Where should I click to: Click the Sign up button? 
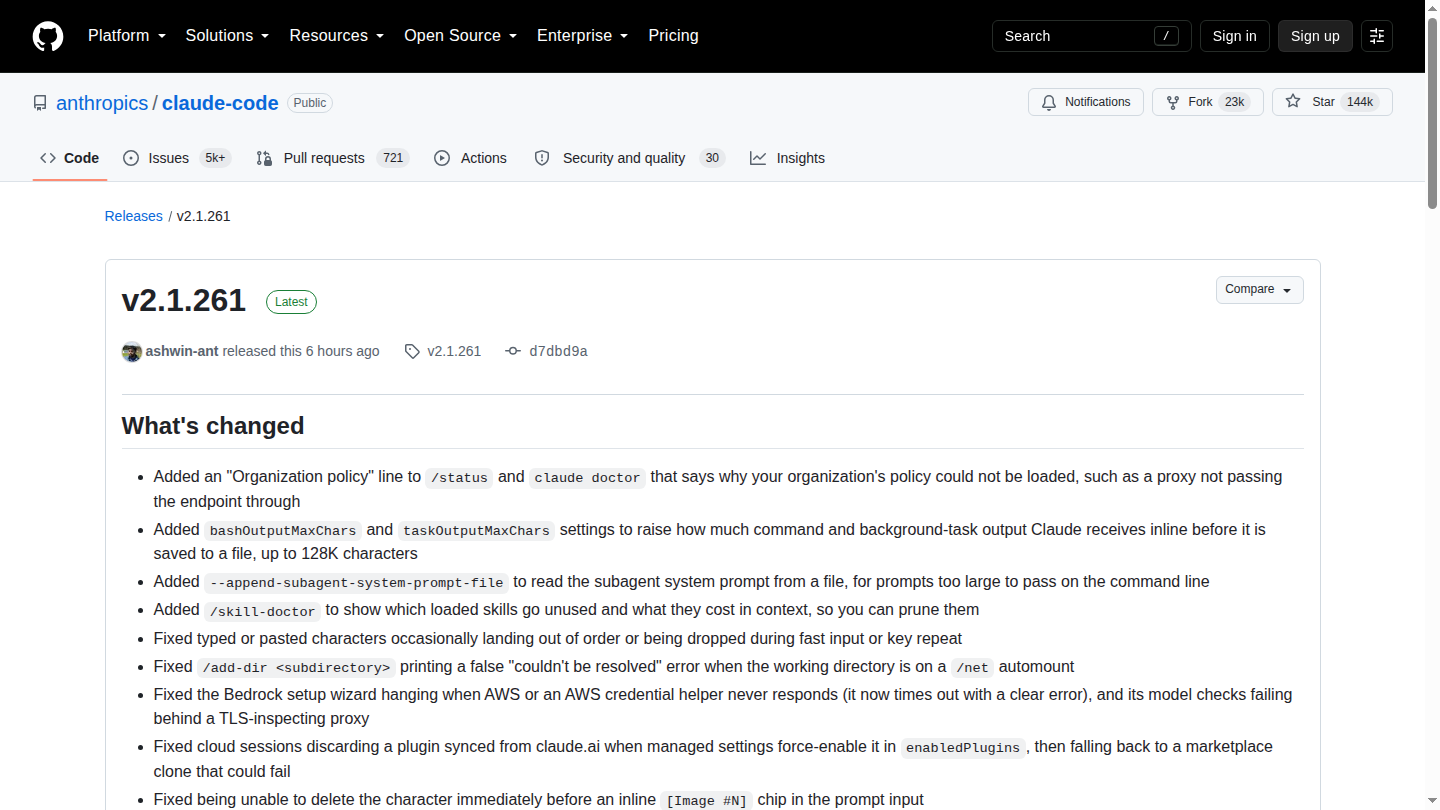(x=1315, y=36)
